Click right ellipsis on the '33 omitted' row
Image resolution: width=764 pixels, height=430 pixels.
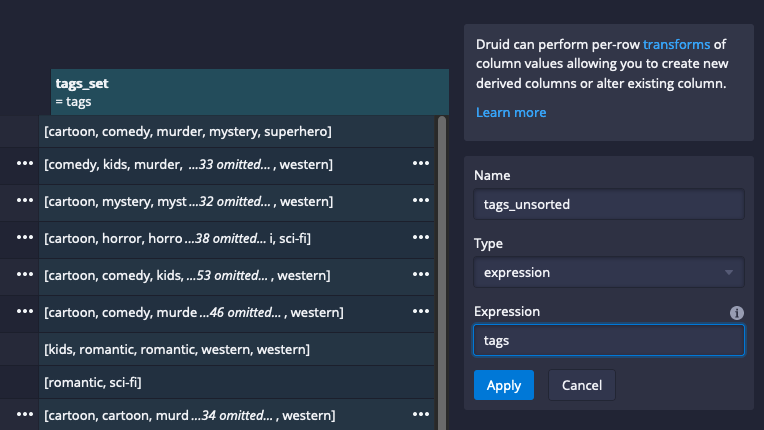tap(421, 164)
